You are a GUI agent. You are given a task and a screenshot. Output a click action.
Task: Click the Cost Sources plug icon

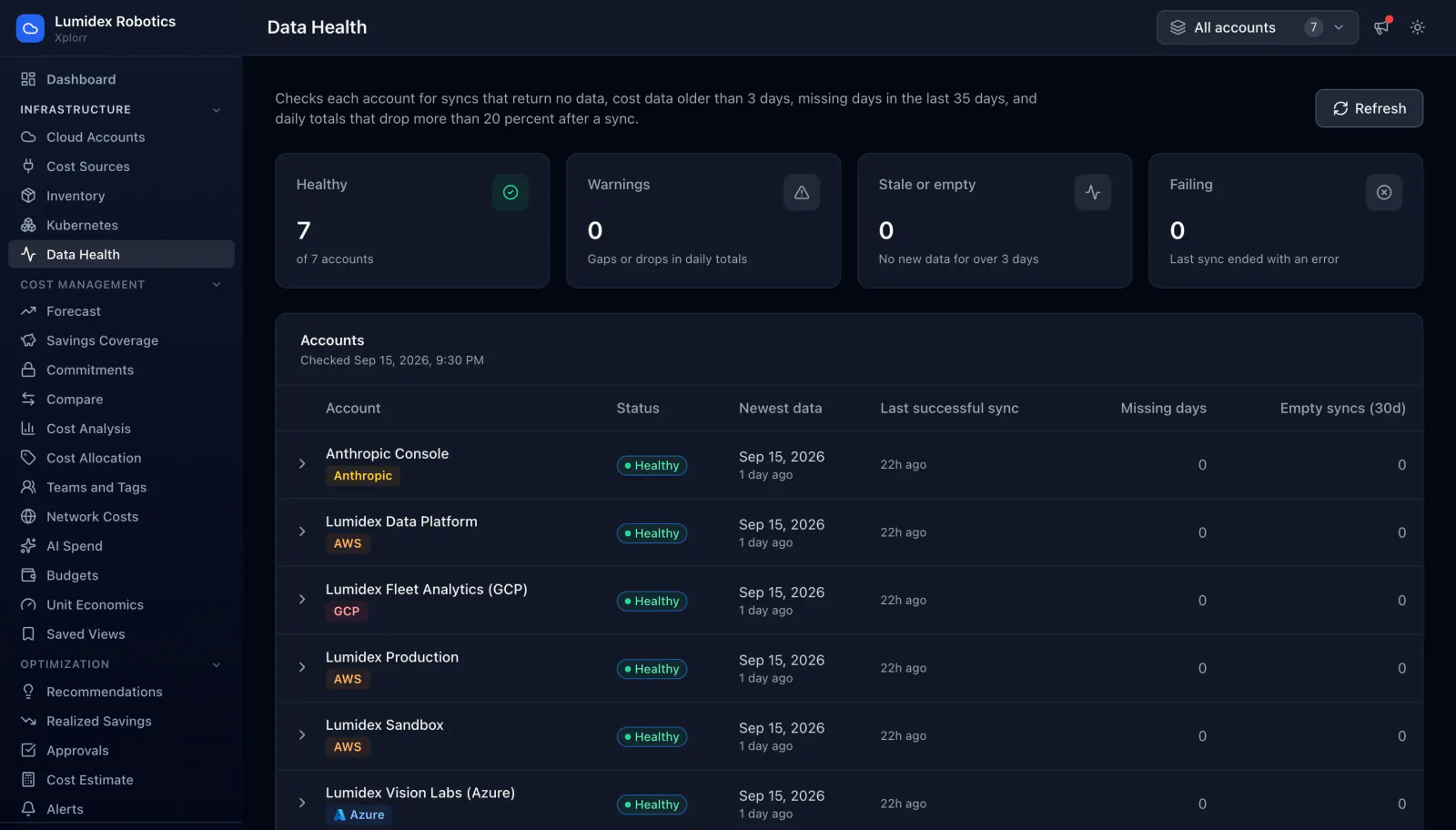28,167
